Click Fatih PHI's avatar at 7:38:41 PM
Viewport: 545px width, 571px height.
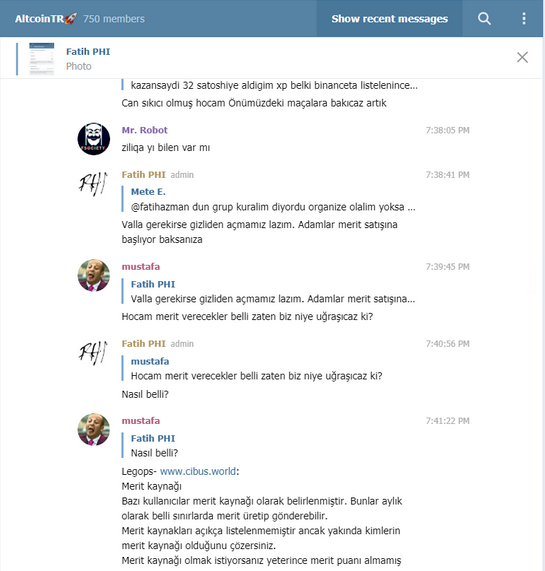pyautogui.click(x=94, y=184)
